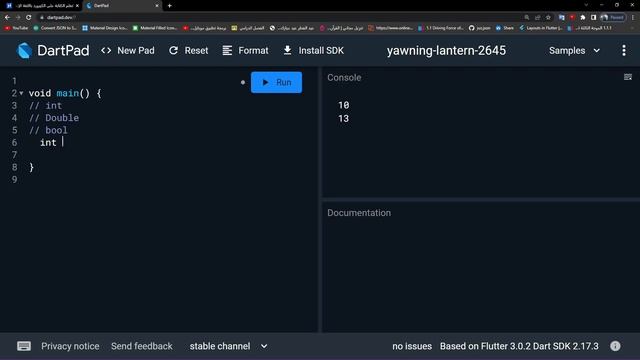Click the // bool comment line
Screen dimensions: 640x360
(x=48, y=130)
